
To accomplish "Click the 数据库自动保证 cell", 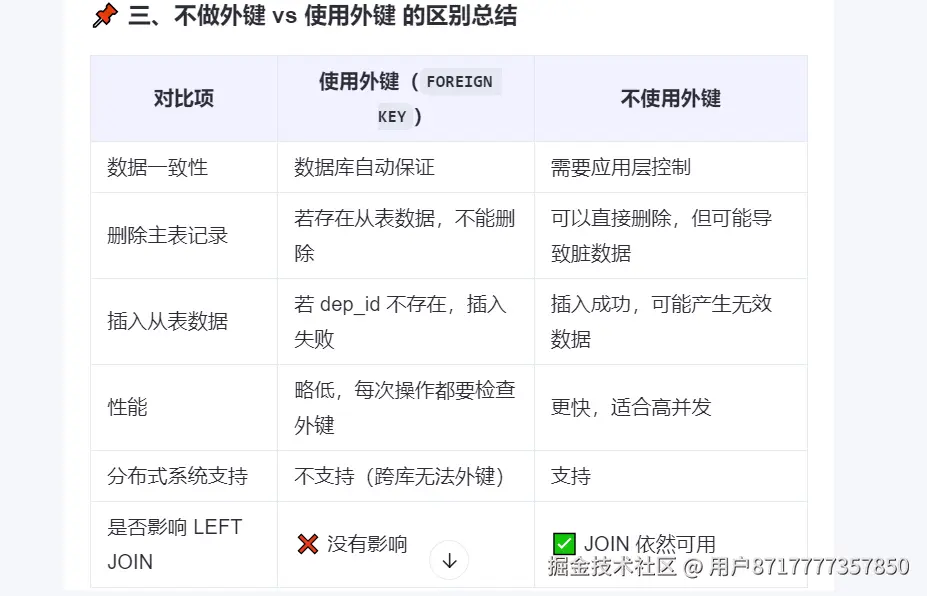I will [x=364, y=167].
